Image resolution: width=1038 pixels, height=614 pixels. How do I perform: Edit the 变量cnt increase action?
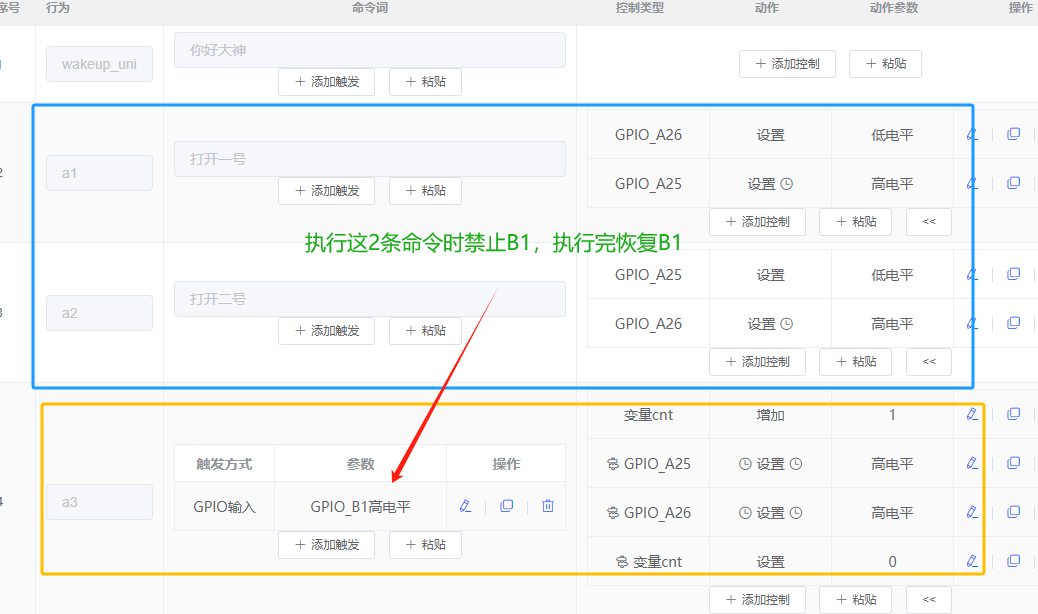[x=971, y=414]
